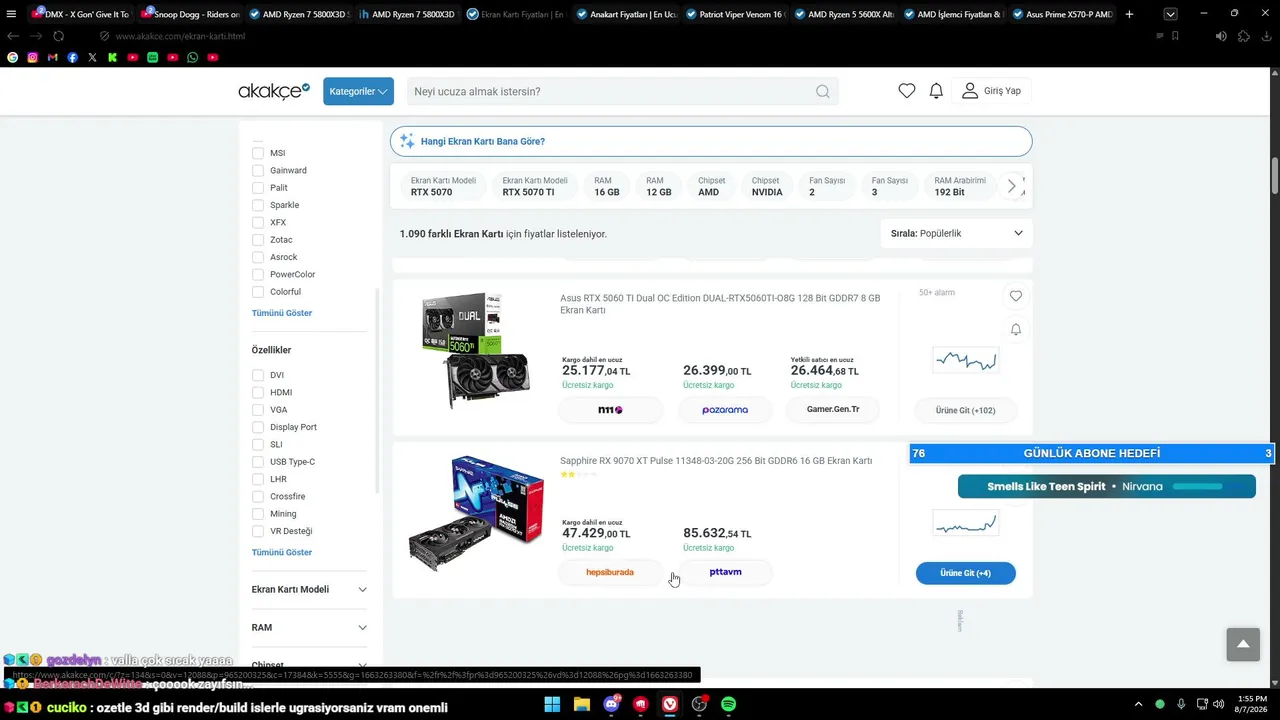1280x720 pixels.
Task: Open notifications bell in site header
Action: click(x=936, y=91)
